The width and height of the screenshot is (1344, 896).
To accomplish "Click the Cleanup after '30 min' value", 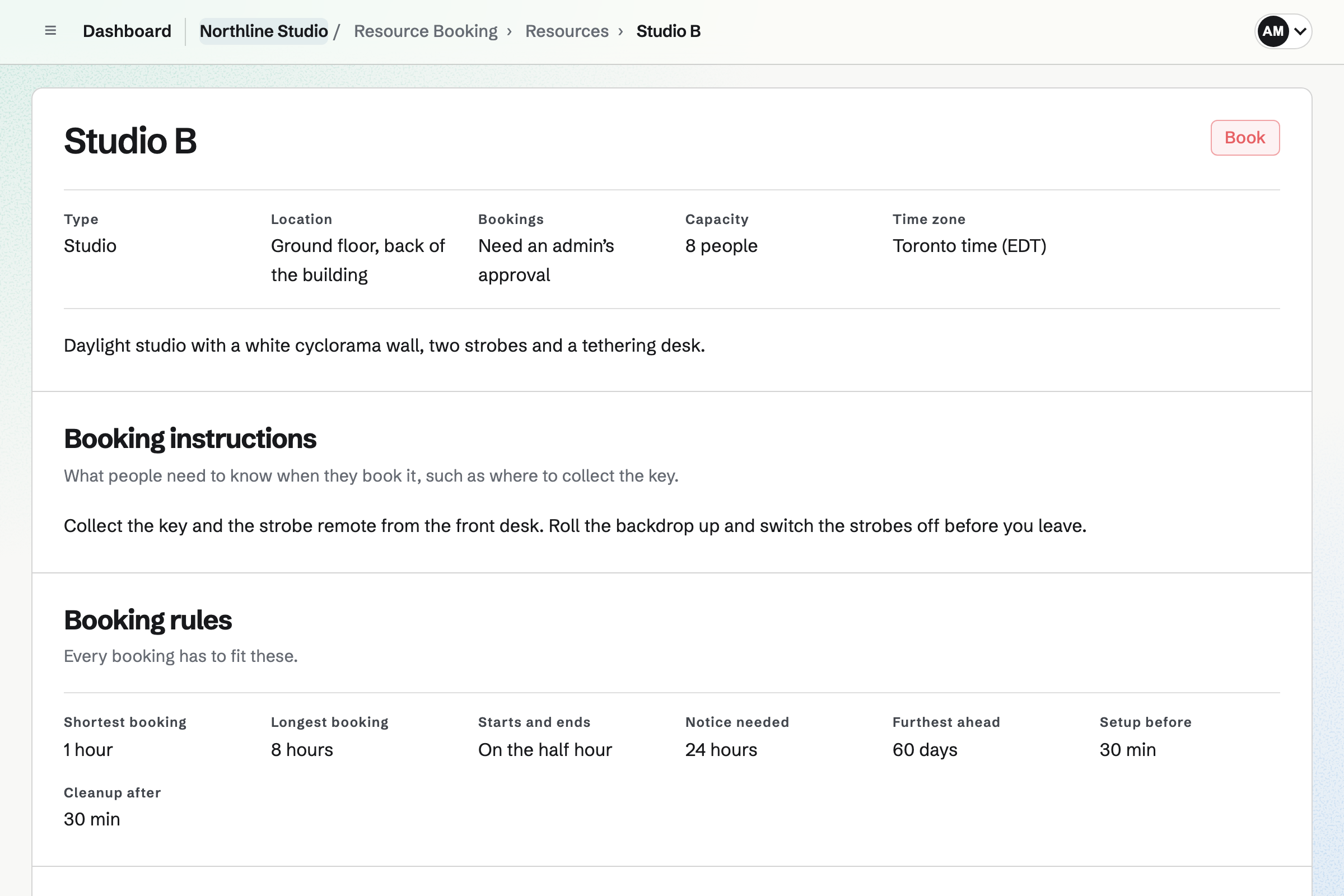I will click(92, 819).
